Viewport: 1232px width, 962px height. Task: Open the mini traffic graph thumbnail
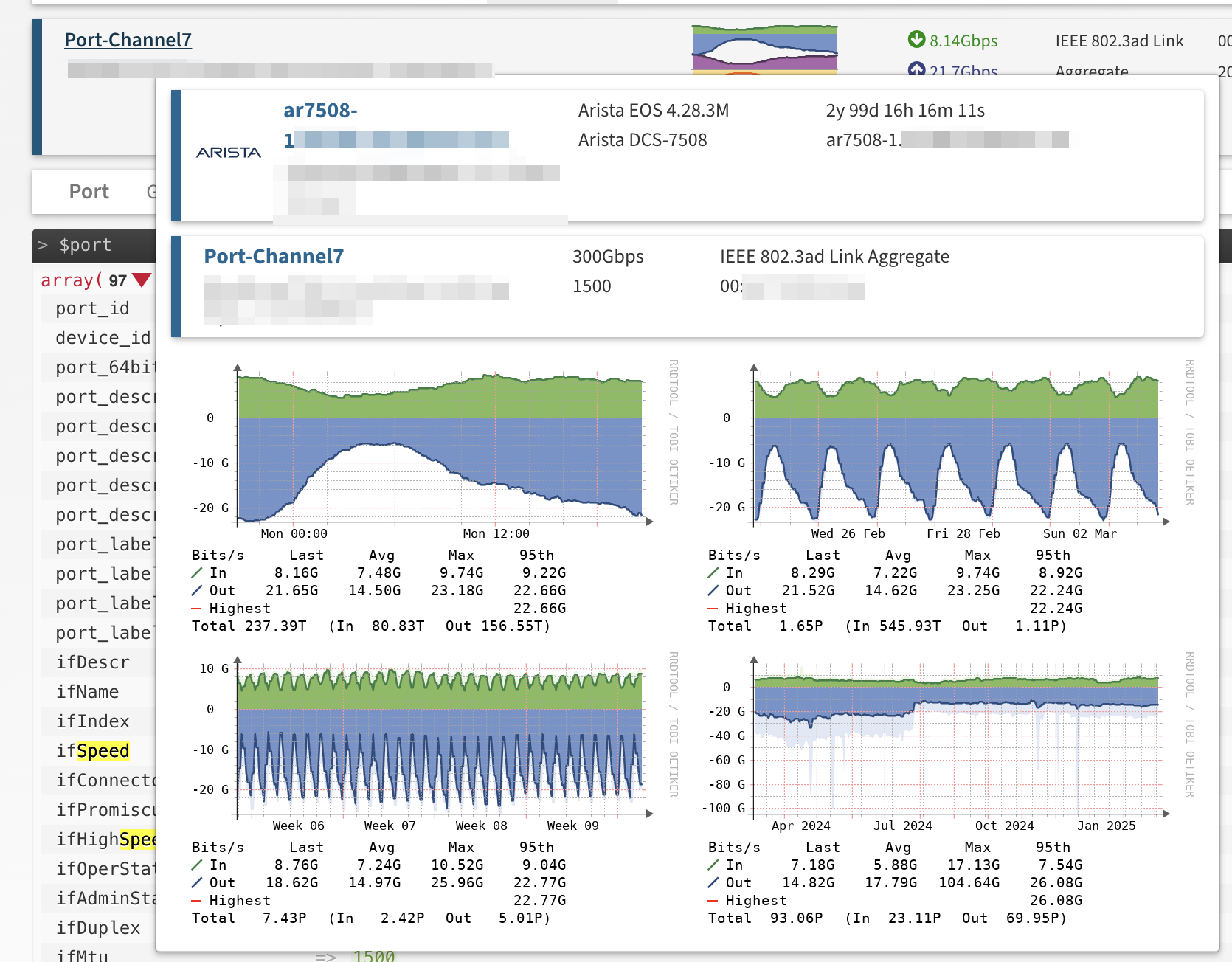tap(764, 50)
